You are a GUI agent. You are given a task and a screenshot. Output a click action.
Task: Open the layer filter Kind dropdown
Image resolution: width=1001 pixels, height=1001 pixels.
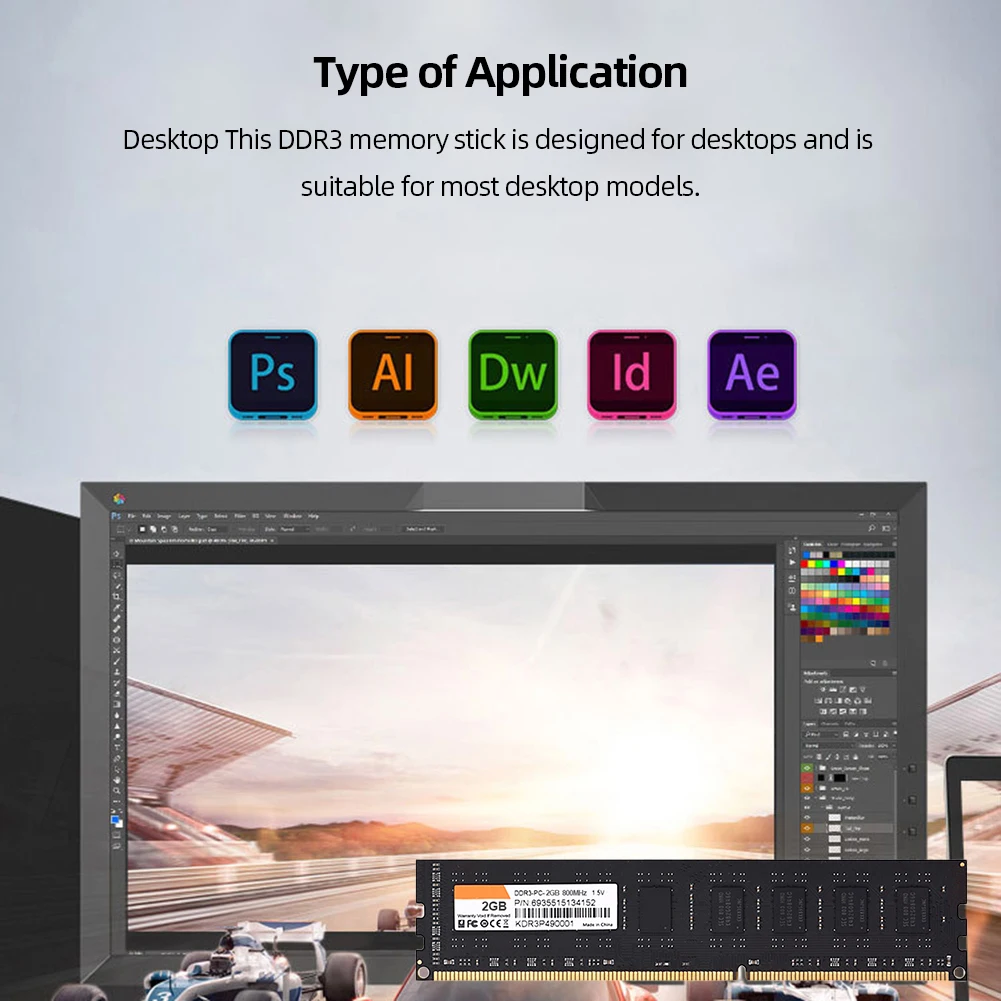click(x=822, y=734)
